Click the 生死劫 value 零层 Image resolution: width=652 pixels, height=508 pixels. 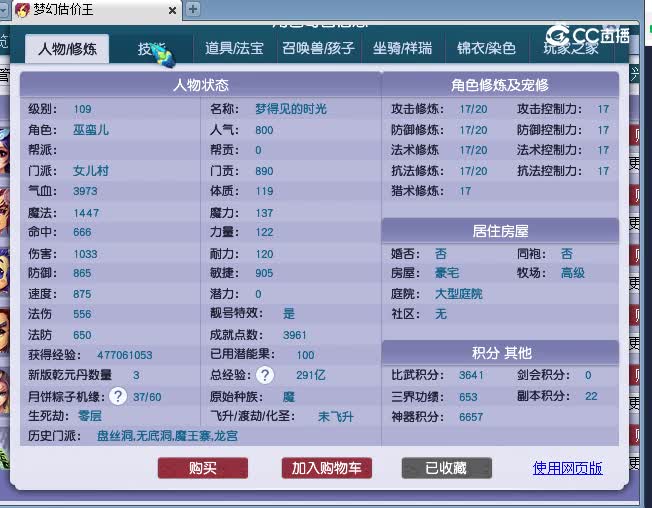[x=89, y=416]
